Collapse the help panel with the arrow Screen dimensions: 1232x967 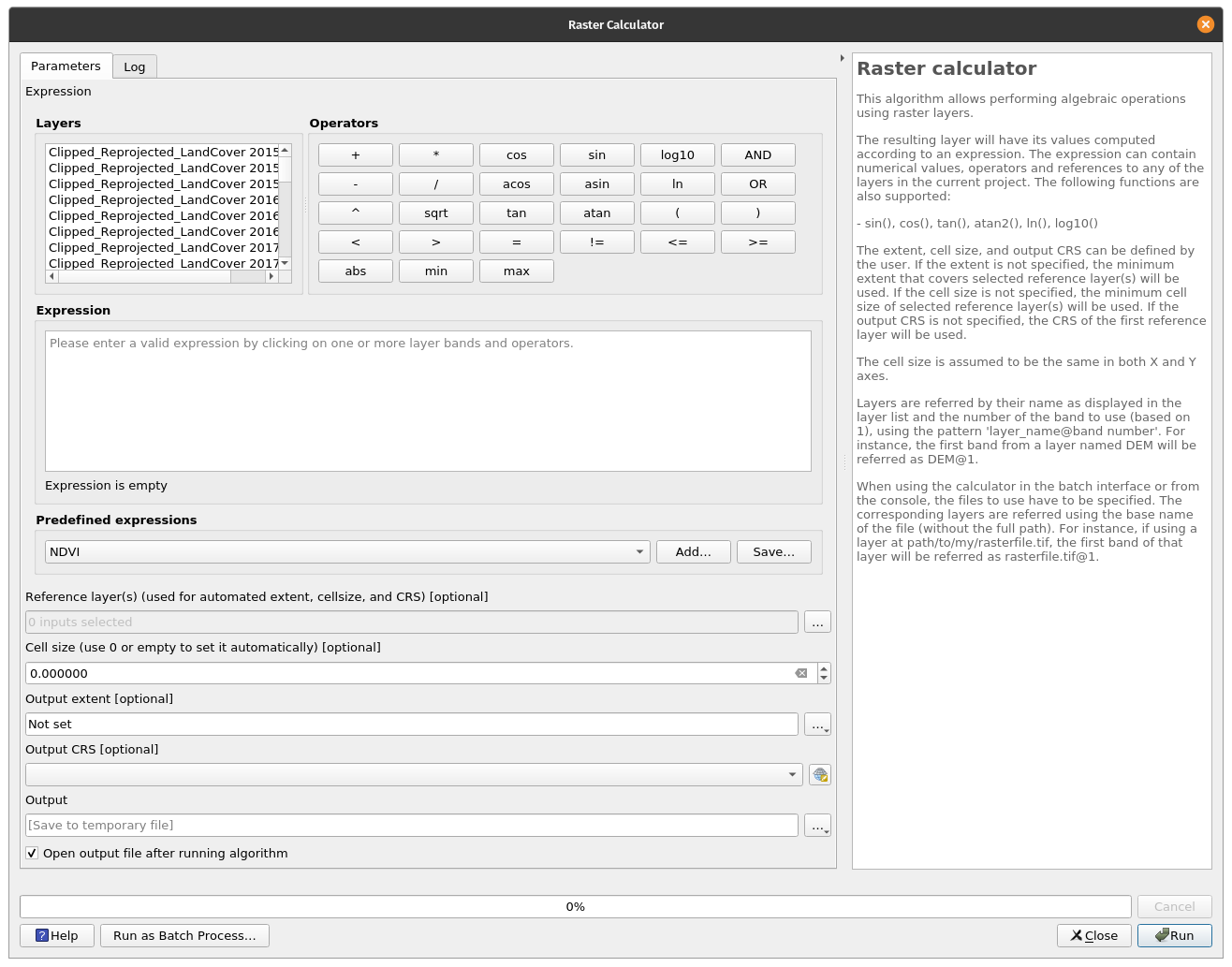pos(843,58)
